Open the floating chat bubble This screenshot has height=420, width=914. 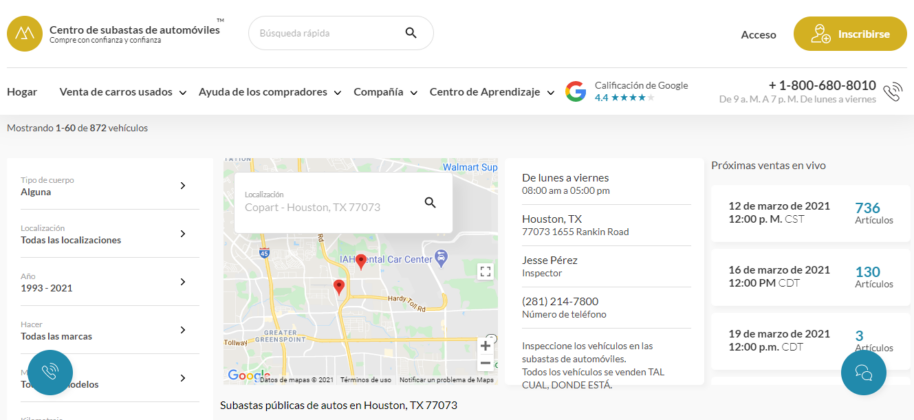click(863, 372)
